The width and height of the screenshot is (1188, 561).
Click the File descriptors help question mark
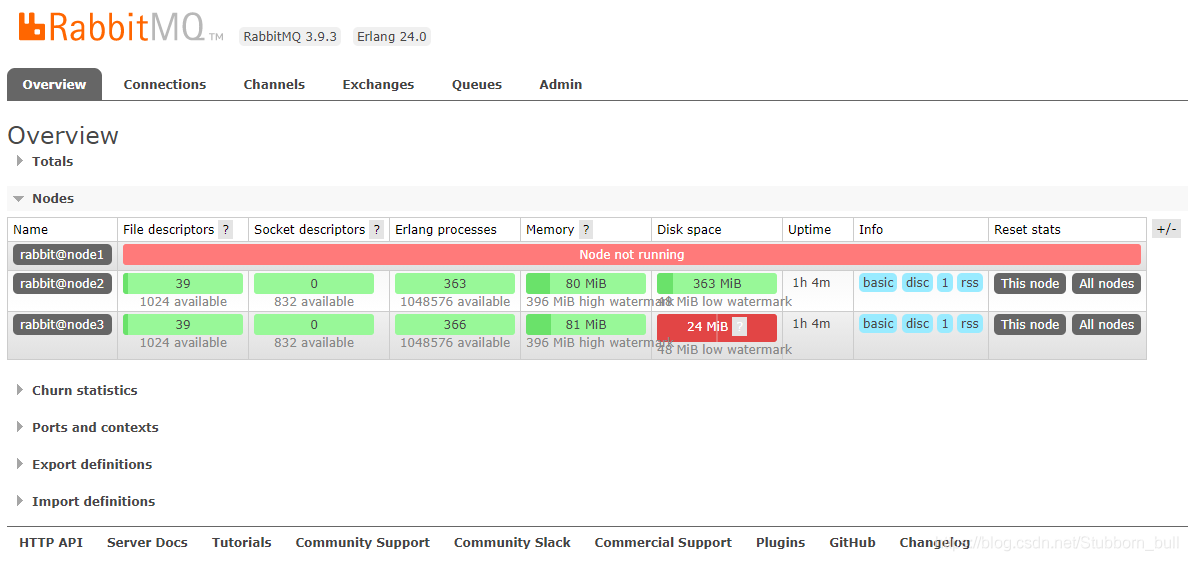point(226,230)
